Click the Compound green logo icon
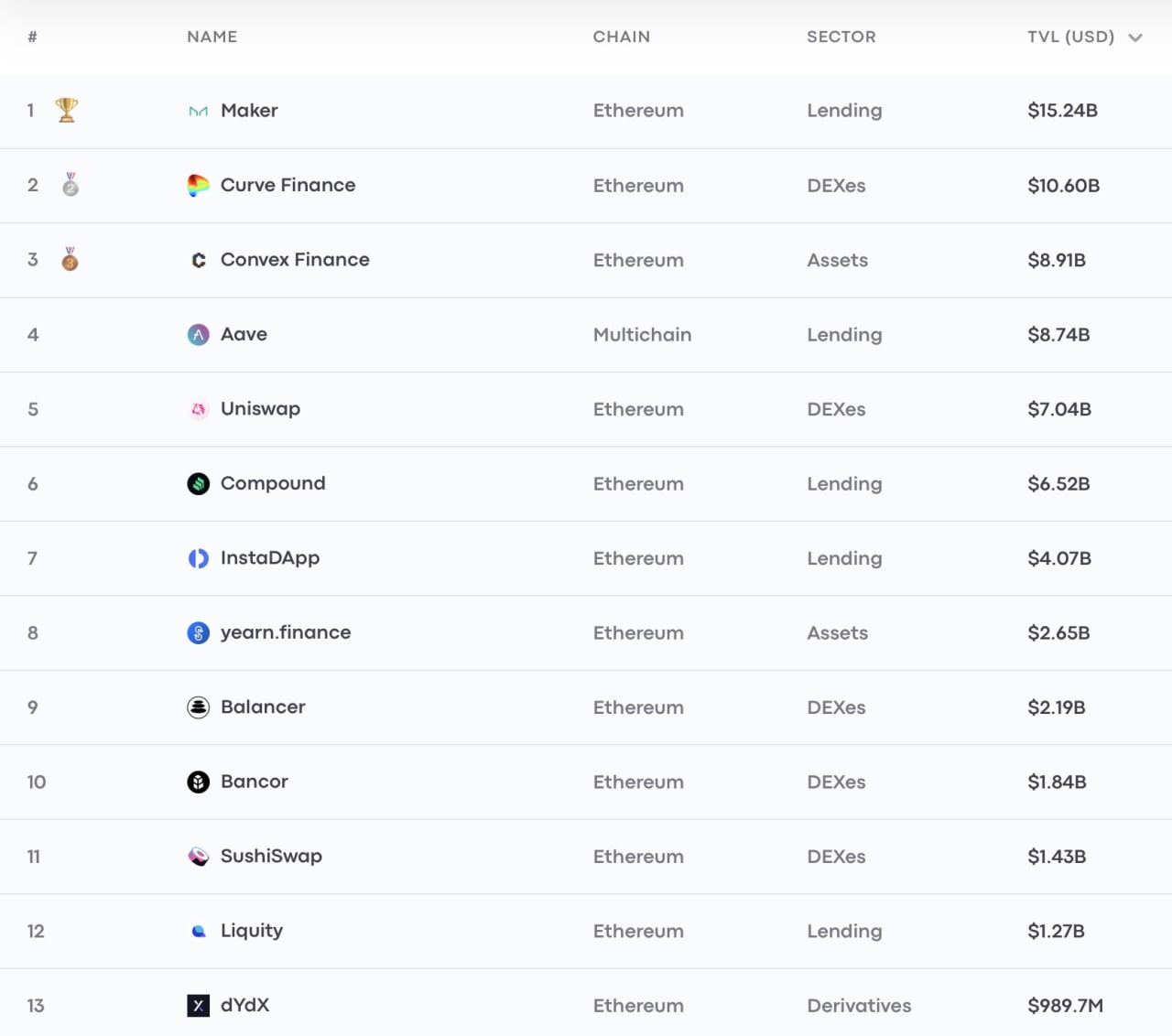 coord(198,483)
